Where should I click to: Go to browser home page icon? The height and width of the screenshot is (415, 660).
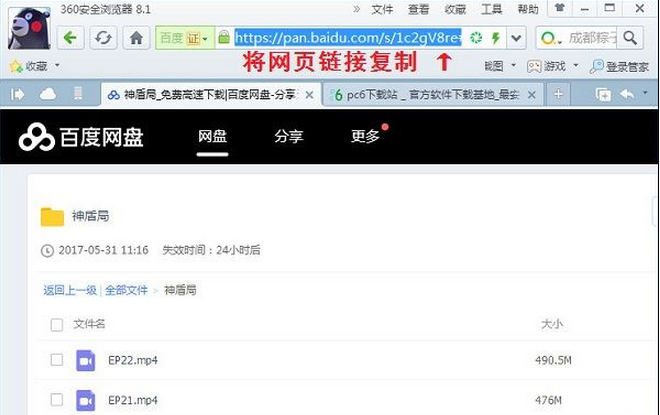point(136,38)
